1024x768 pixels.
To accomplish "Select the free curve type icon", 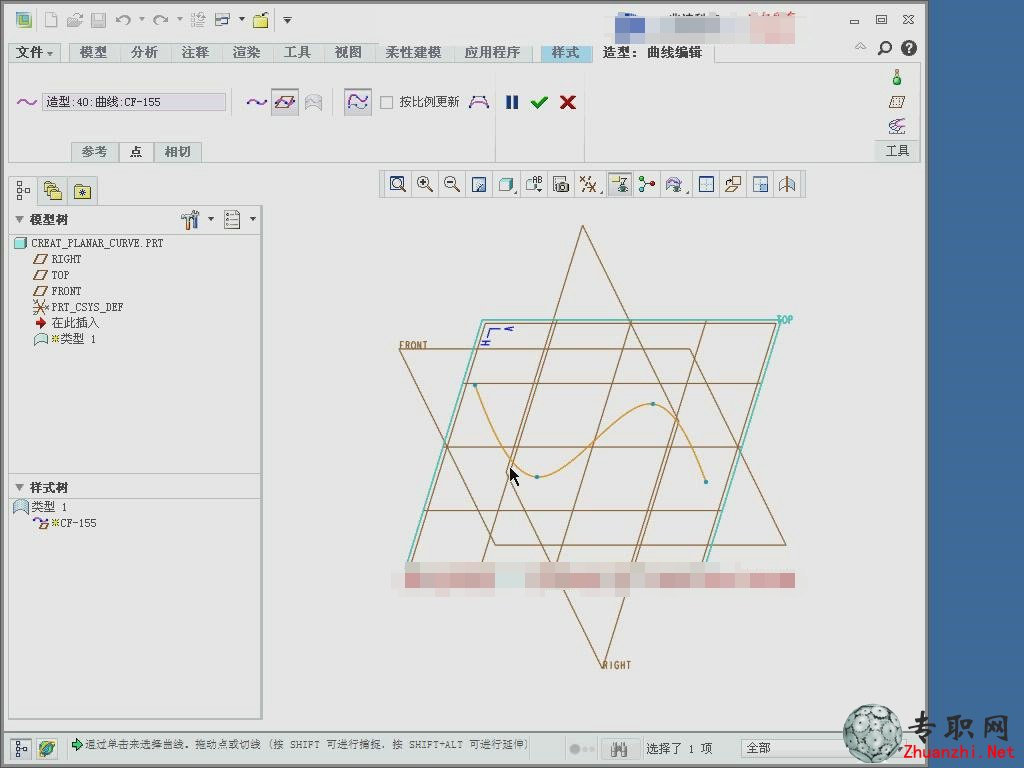I will click(257, 102).
